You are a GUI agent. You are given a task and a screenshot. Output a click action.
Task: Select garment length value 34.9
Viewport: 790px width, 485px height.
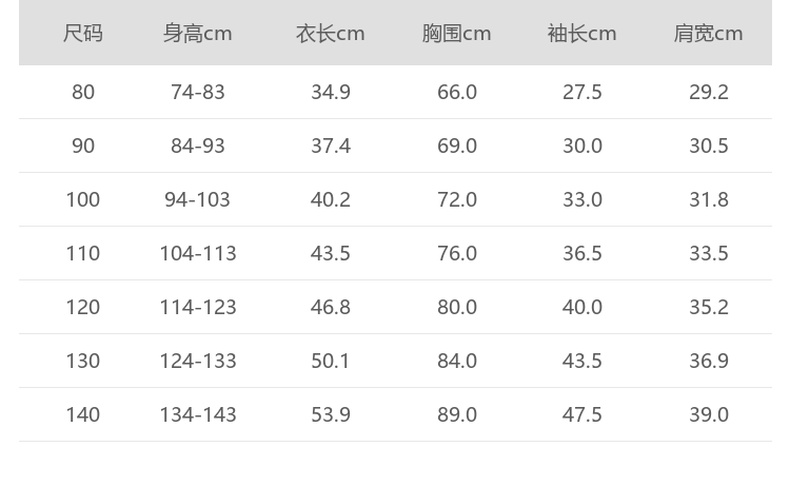pos(330,92)
